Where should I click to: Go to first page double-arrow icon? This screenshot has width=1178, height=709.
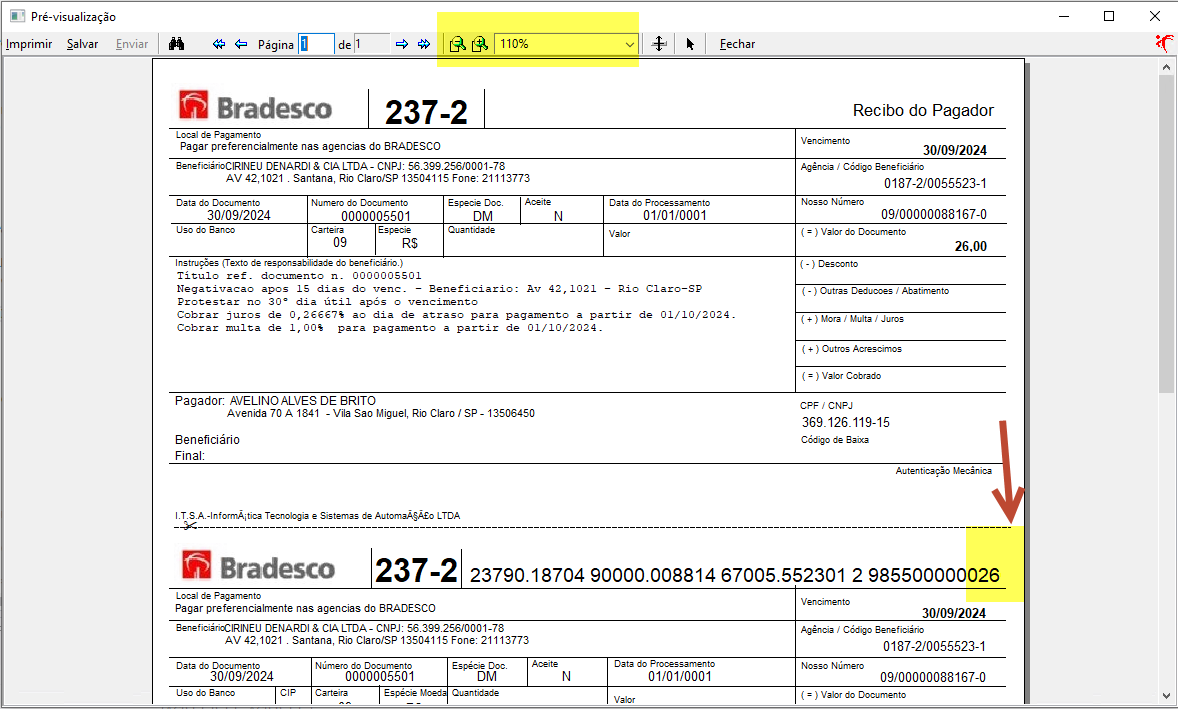pyautogui.click(x=219, y=44)
